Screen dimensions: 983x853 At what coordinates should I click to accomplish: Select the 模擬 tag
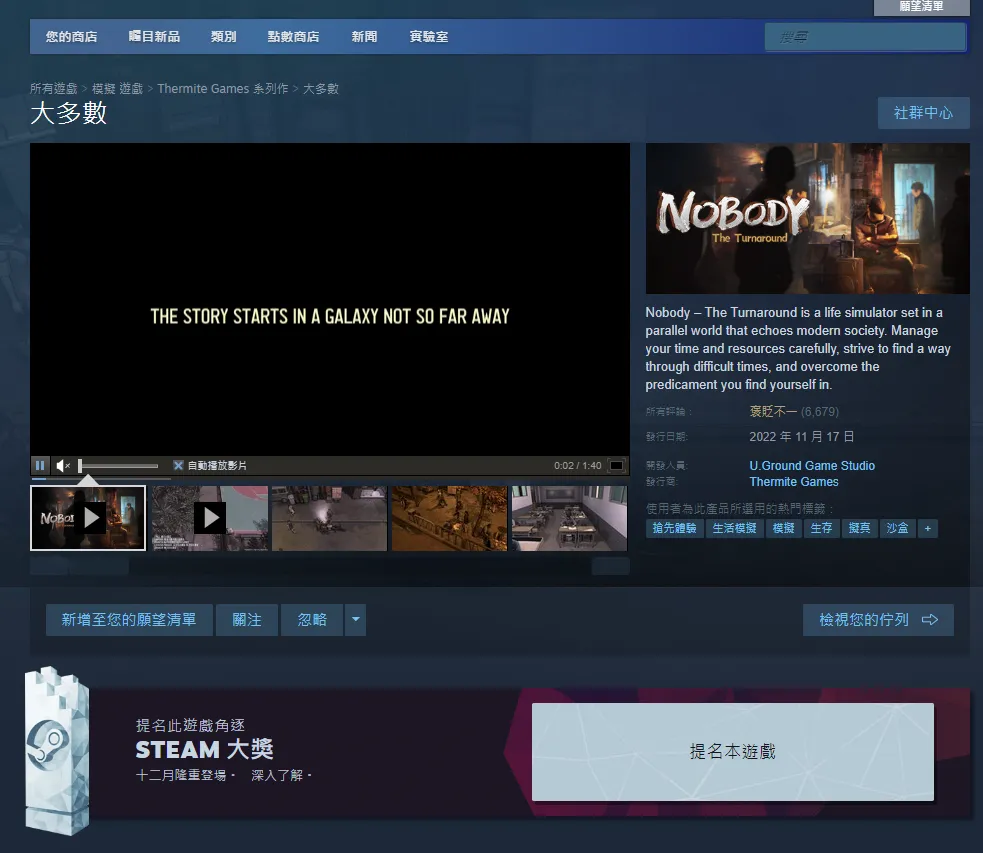pyautogui.click(x=784, y=528)
